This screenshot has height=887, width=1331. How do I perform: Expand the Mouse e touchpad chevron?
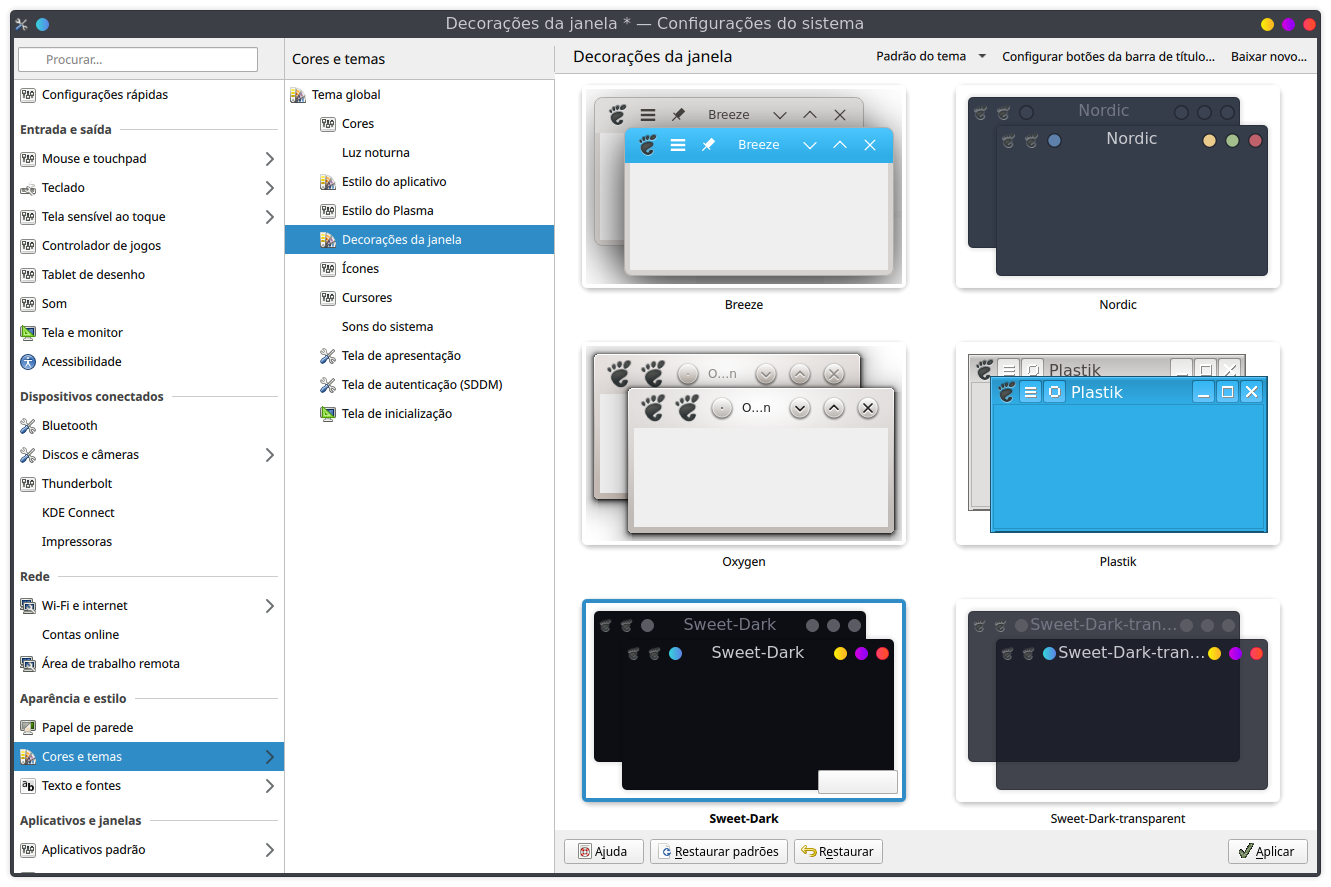(270, 159)
